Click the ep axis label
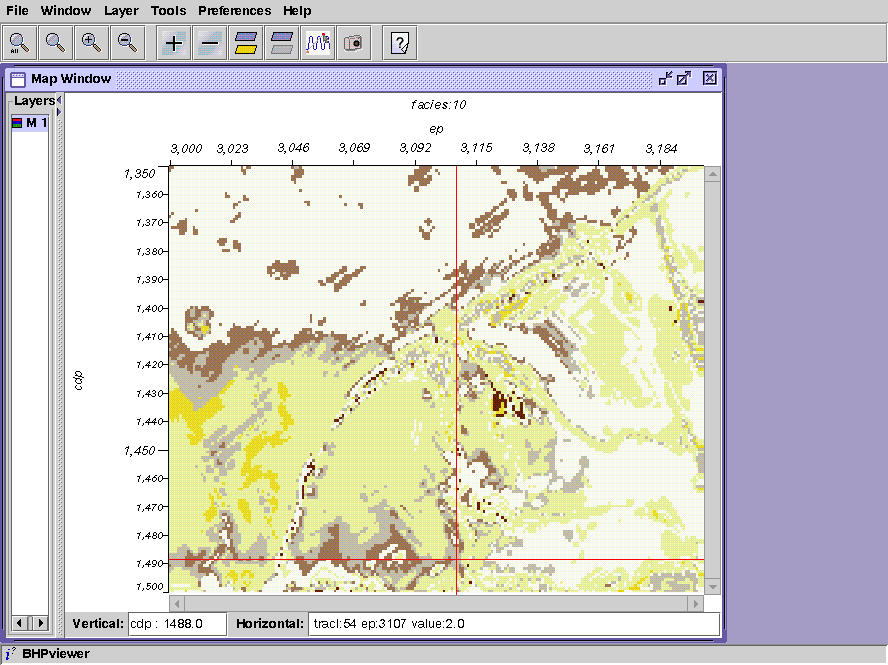This screenshot has height=665, width=888. pos(436,129)
